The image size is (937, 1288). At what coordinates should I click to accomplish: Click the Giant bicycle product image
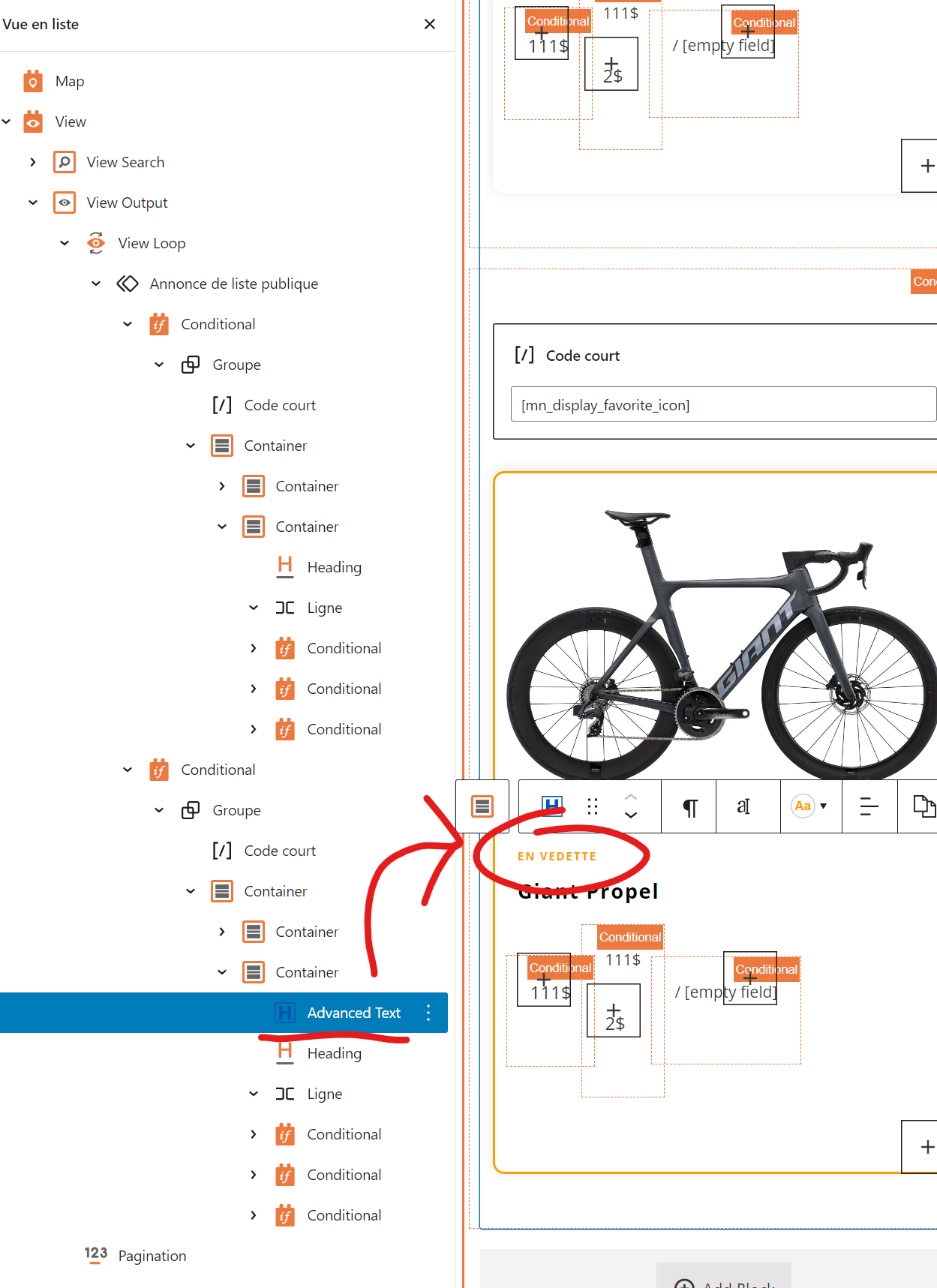click(x=720, y=644)
